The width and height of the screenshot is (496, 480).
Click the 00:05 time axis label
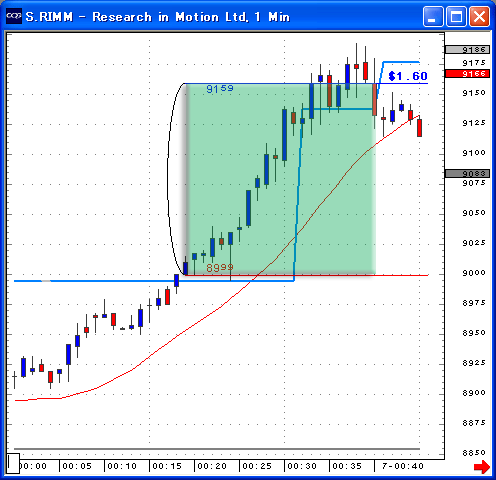[77, 466]
